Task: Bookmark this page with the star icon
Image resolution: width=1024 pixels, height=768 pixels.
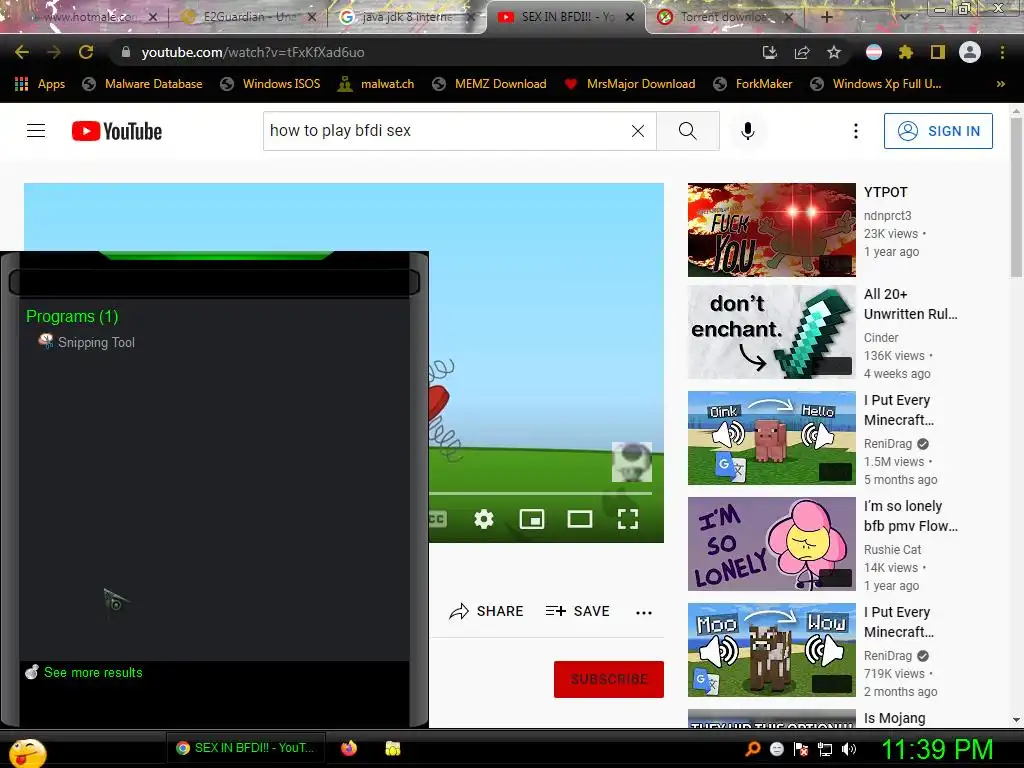Action: click(834, 52)
